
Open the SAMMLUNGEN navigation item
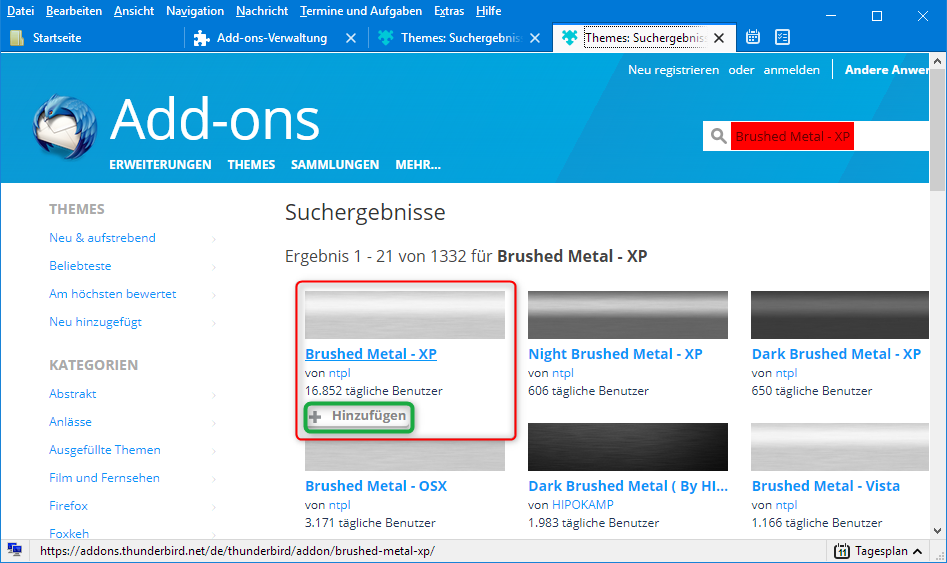point(335,165)
